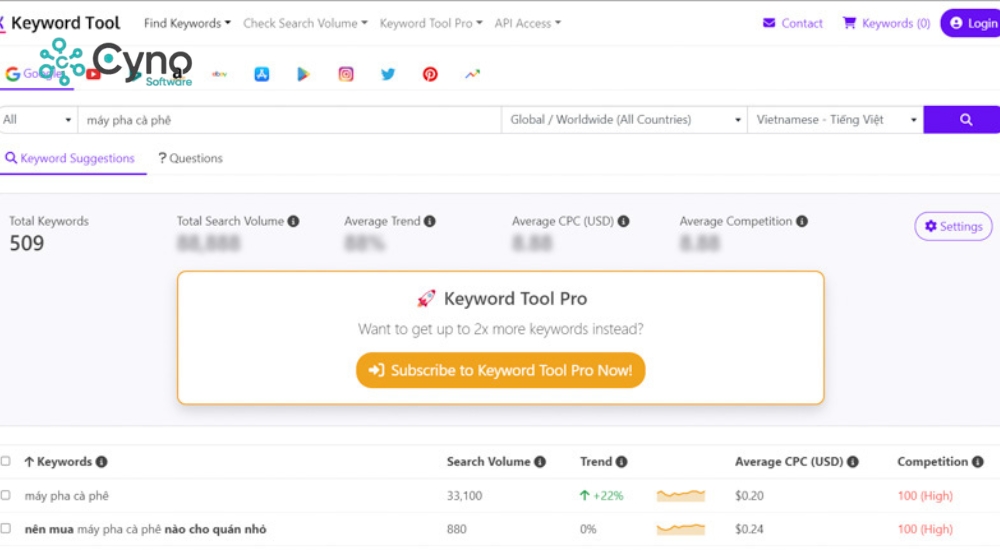Click keyword nên mua máy pha cà phê nào cho quán nhỏ
1000x550 pixels.
145,528
